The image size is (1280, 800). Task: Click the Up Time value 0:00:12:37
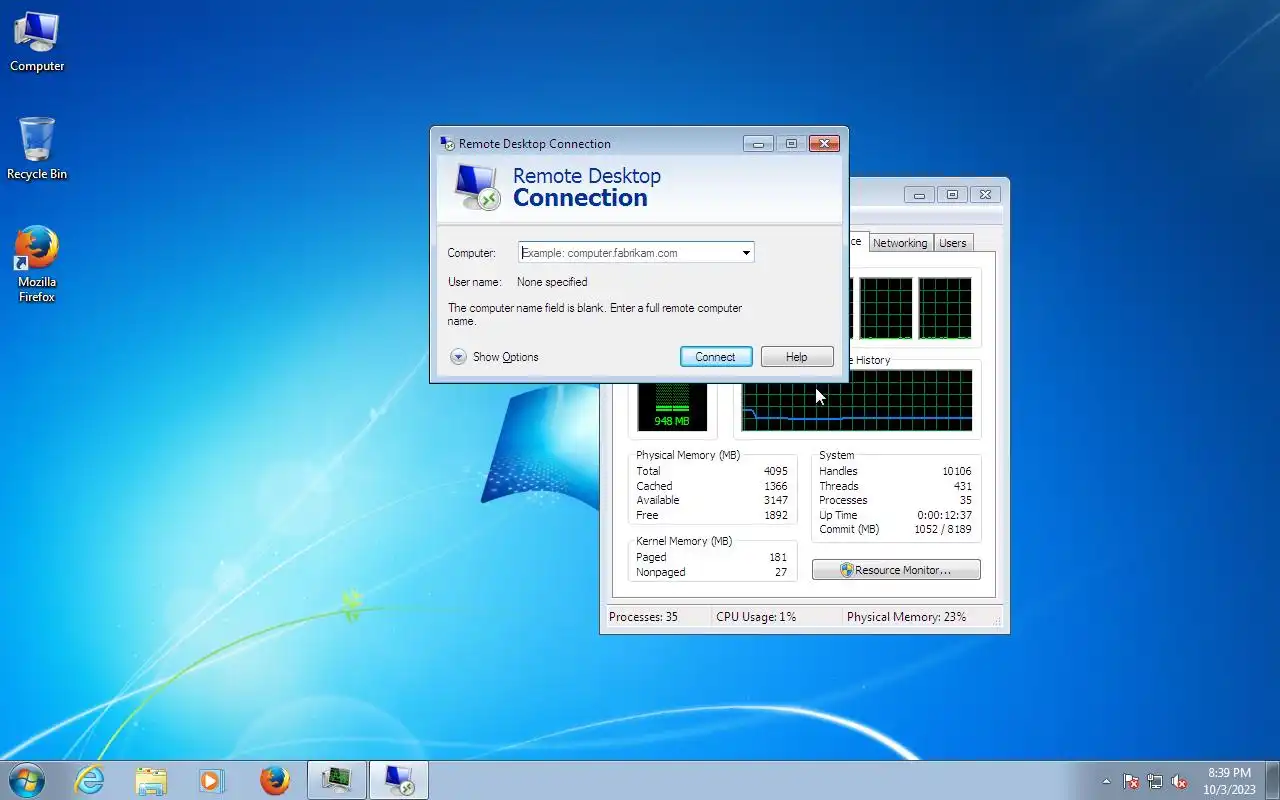pyautogui.click(x=944, y=515)
